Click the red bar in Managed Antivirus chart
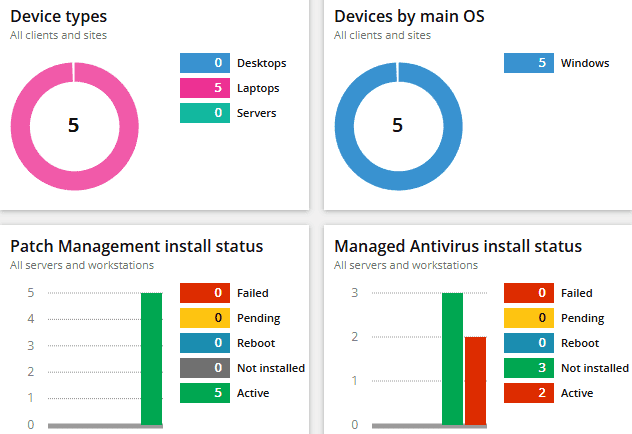This screenshot has width=632, height=434. (475, 381)
